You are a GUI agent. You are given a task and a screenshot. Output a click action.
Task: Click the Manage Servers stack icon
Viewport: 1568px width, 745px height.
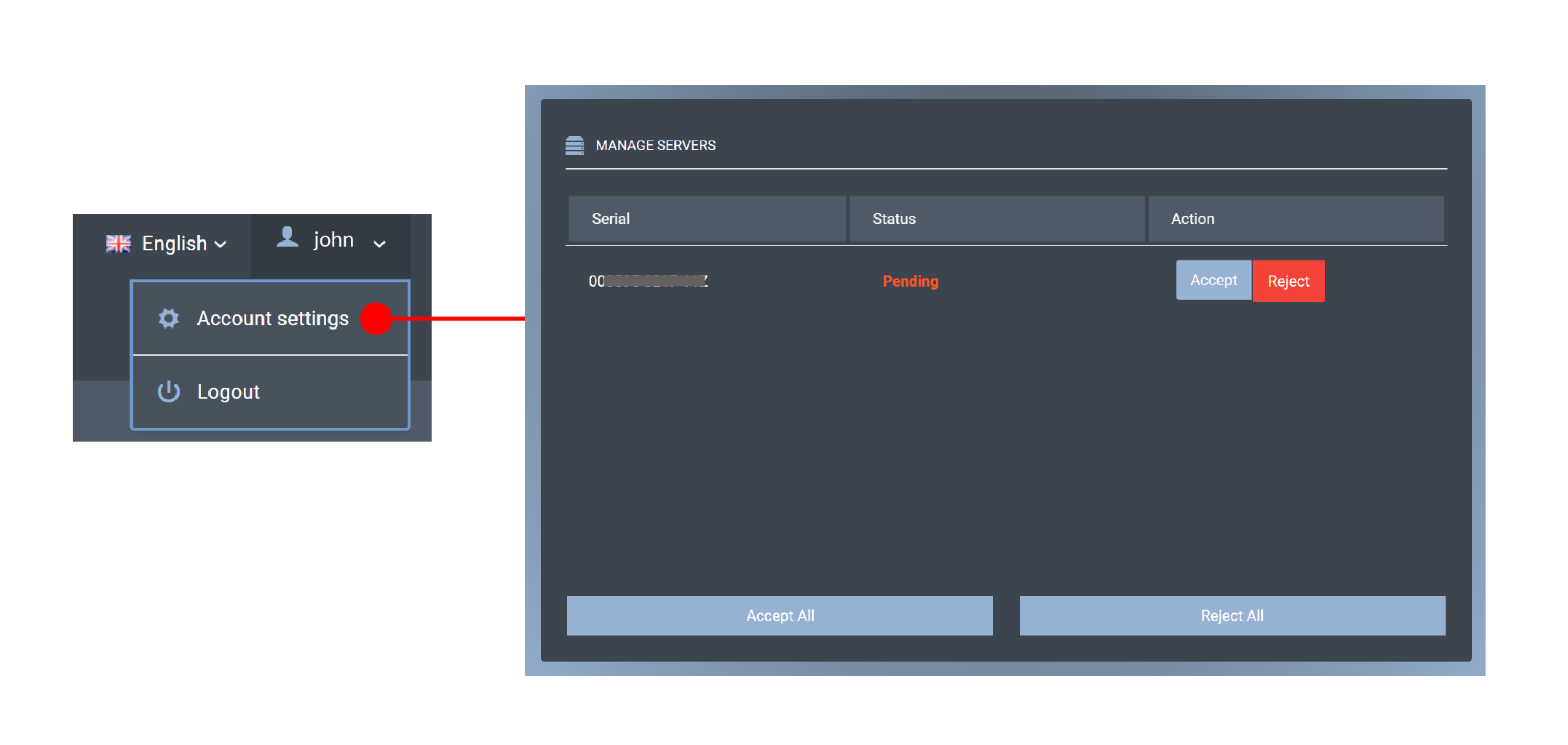574,146
